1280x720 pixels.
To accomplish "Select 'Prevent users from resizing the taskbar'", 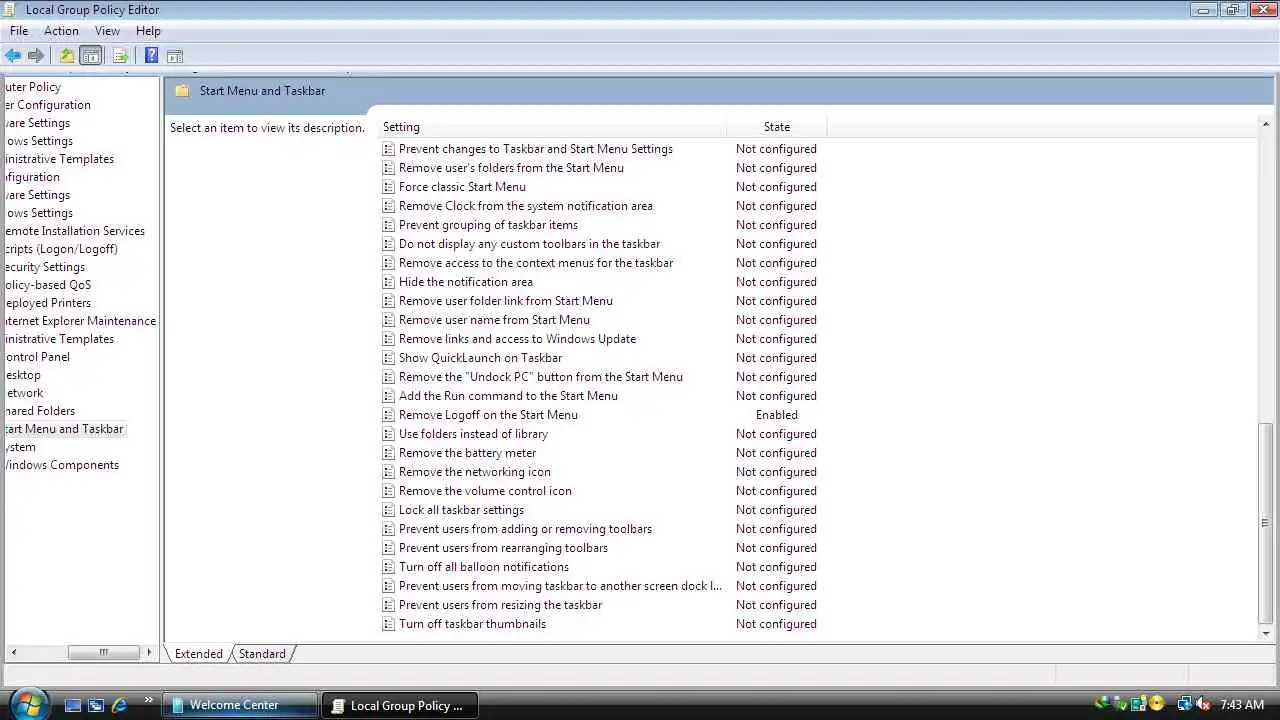I will [500, 605].
